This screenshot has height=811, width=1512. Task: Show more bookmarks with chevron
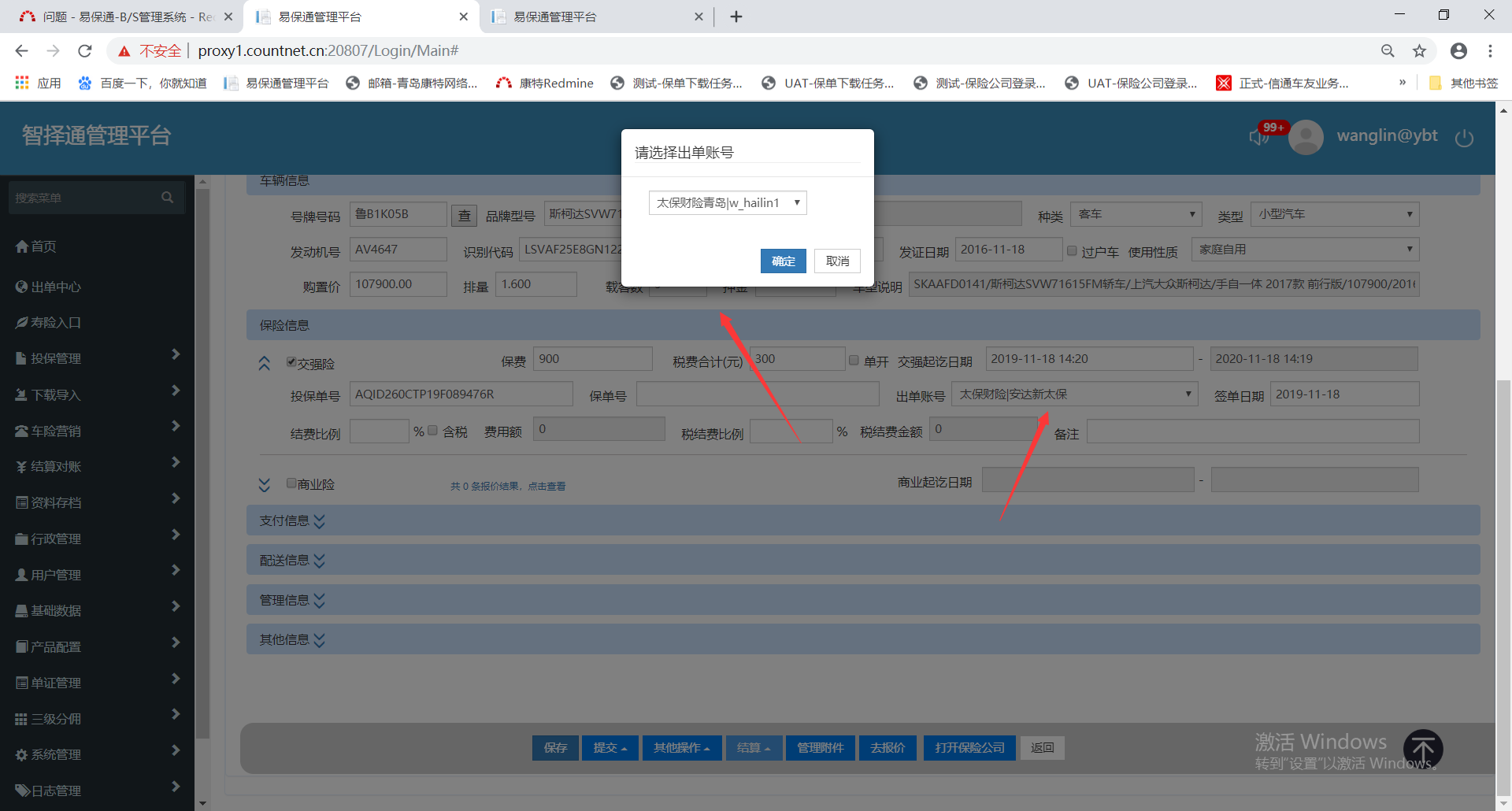pyautogui.click(x=1402, y=83)
